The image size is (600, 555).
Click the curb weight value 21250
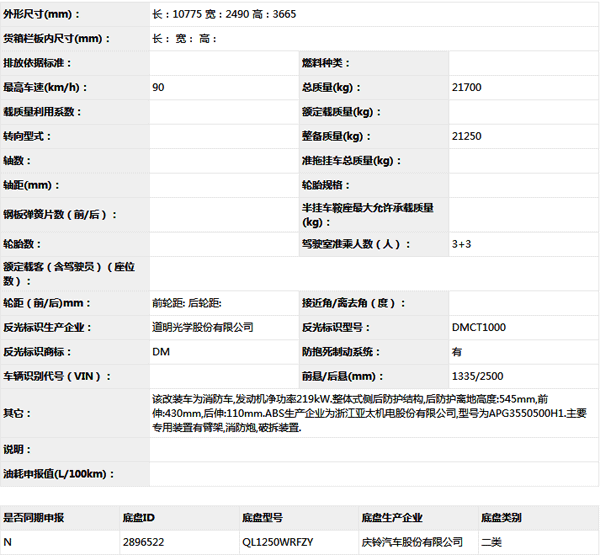467,136
